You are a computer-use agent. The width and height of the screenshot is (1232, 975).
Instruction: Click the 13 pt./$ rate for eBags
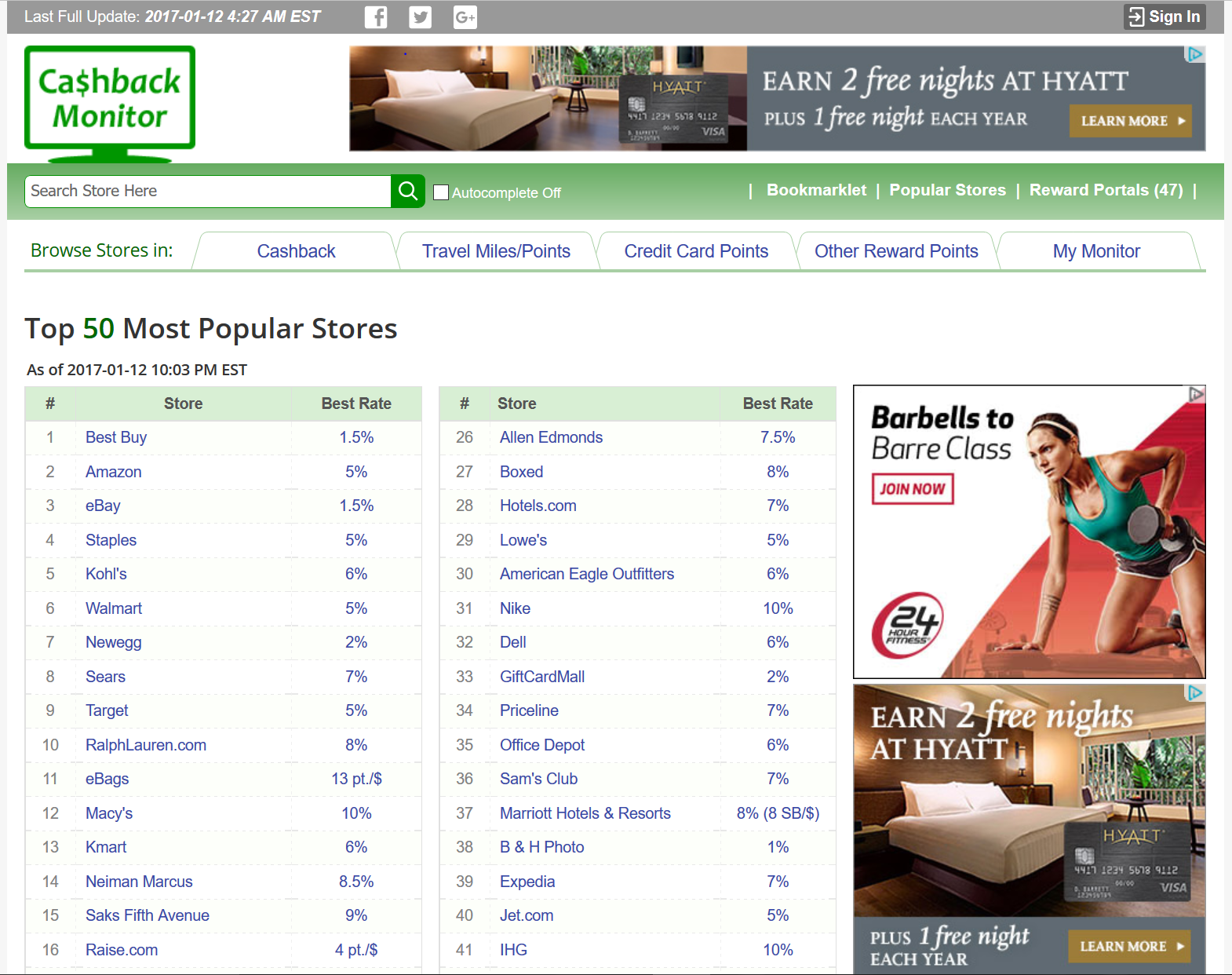pos(356,779)
